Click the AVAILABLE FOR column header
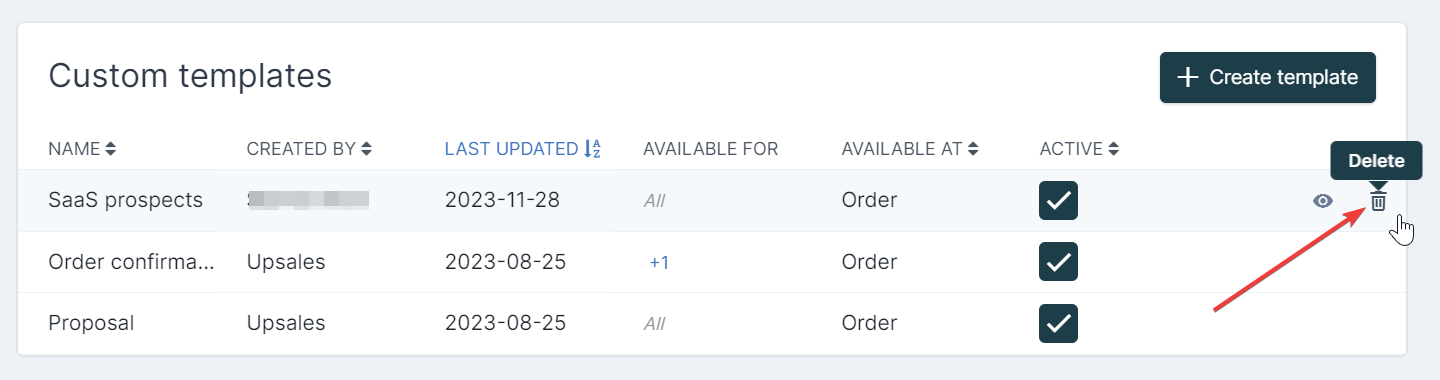1440x380 pixels. tap(710, 149)
